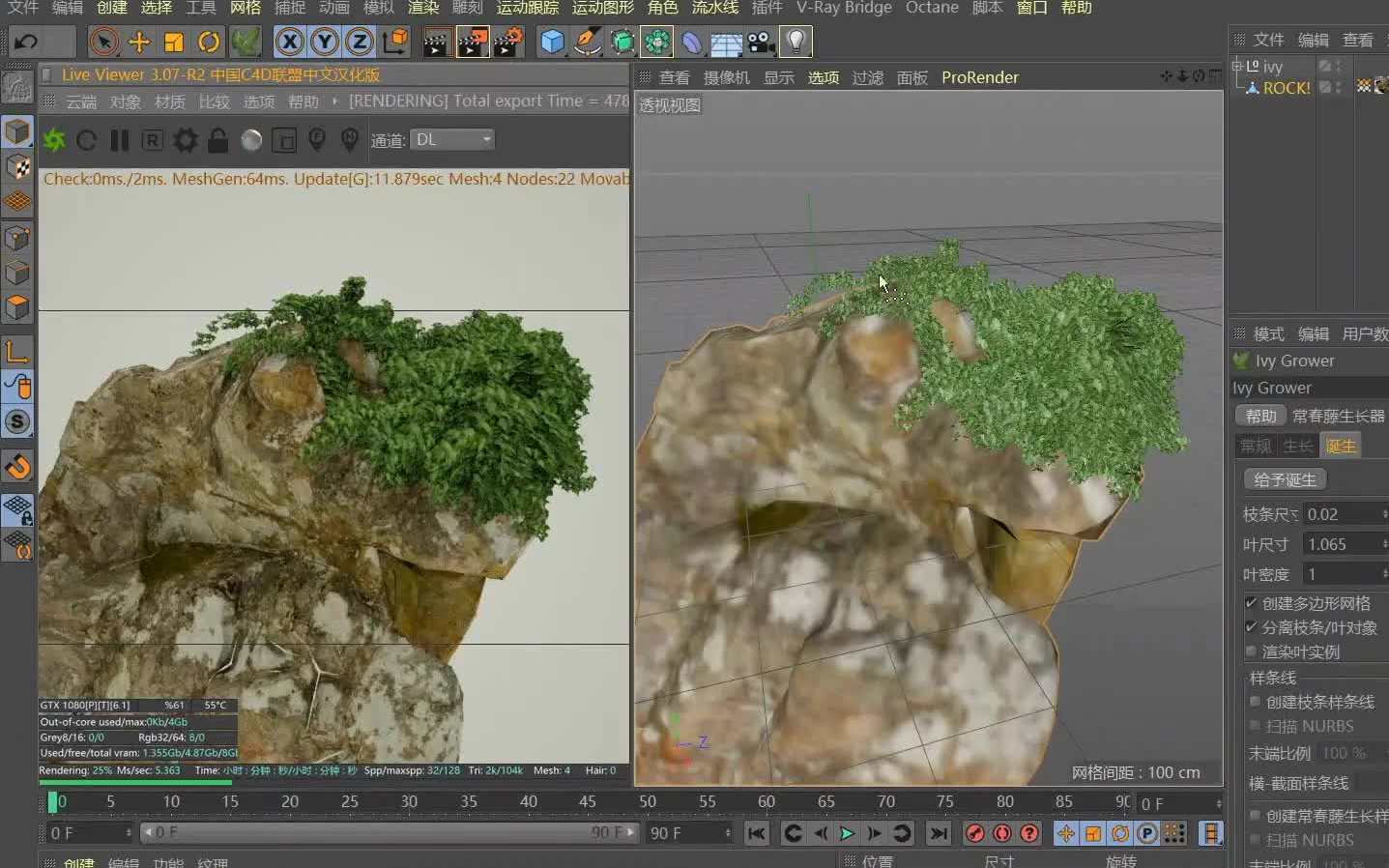1389x868 pixels.
Task: Click frame 45 on the timeline ruler
Action: pyautogui.click(x=587, y=802)
